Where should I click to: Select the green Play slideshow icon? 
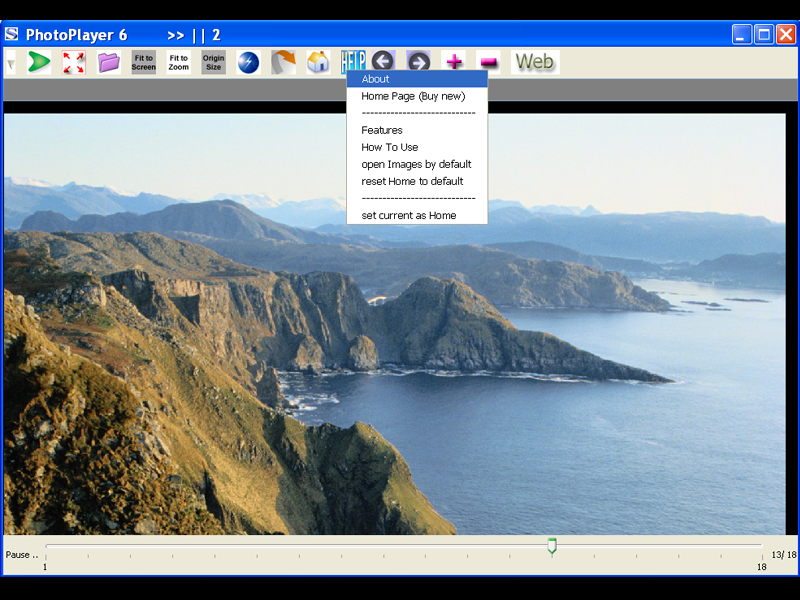coord(38,61)
